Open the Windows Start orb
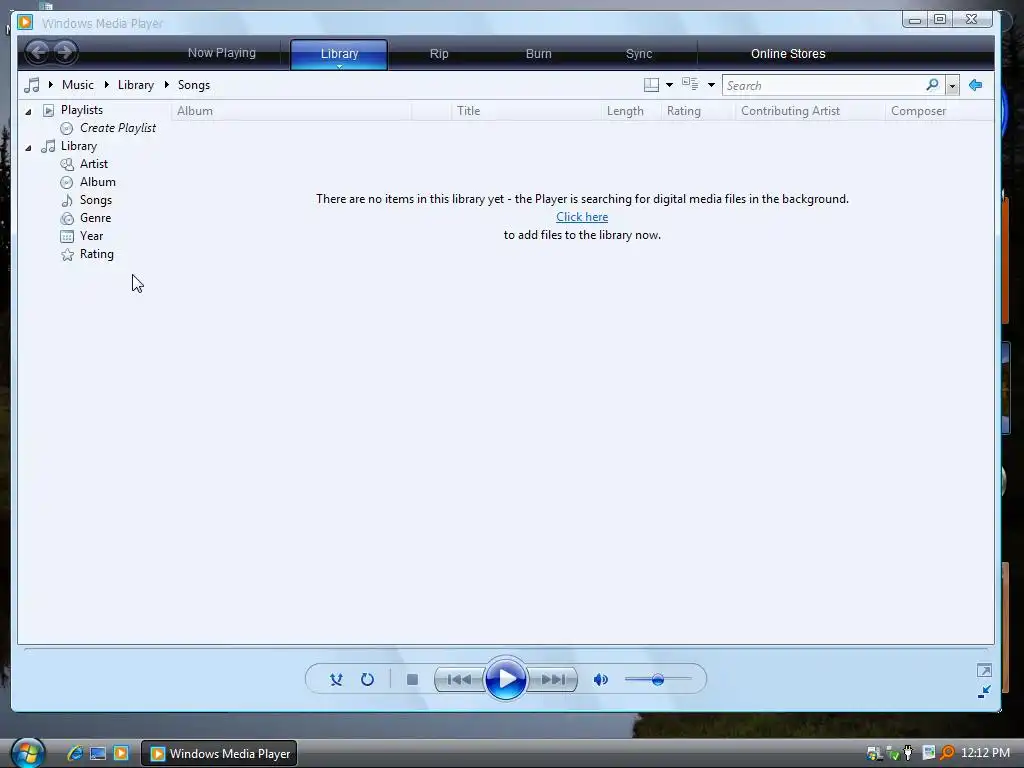1024x768 pixels. pos(27,753)
